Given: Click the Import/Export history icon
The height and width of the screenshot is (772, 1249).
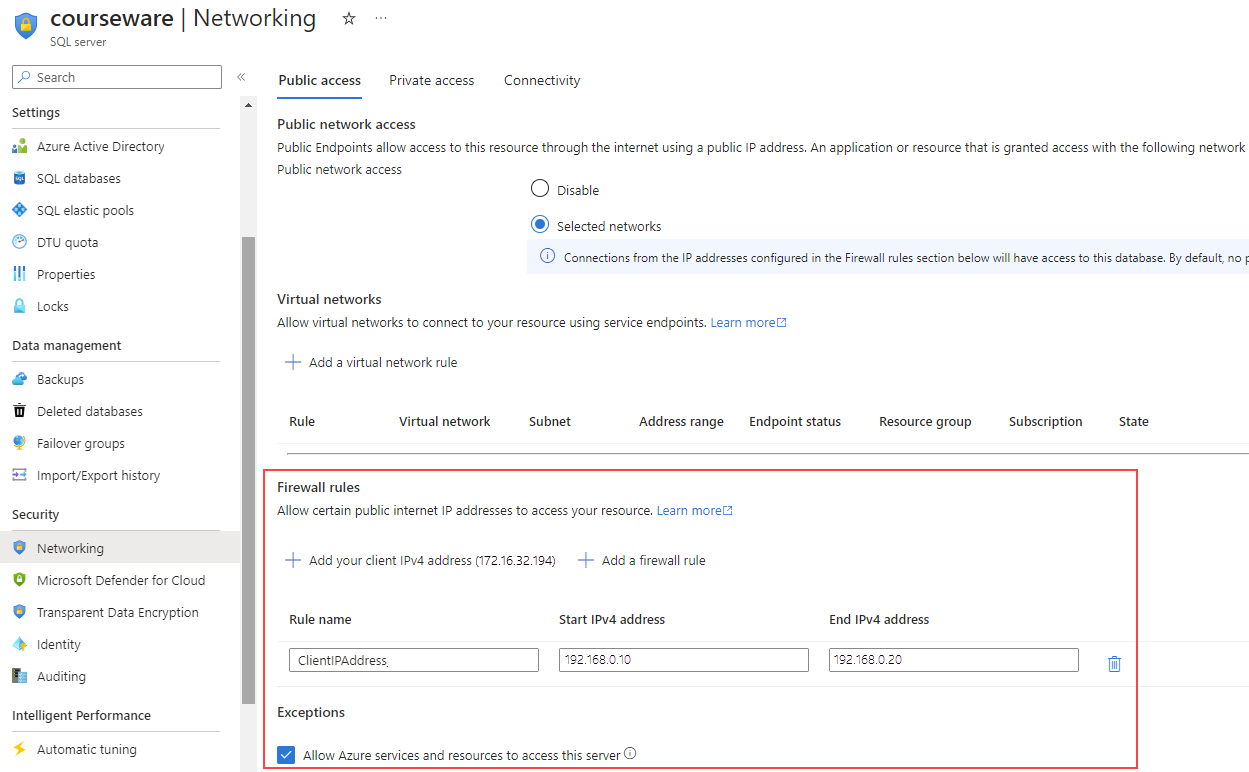Looking at the screenshot, I should coord(19,475).
